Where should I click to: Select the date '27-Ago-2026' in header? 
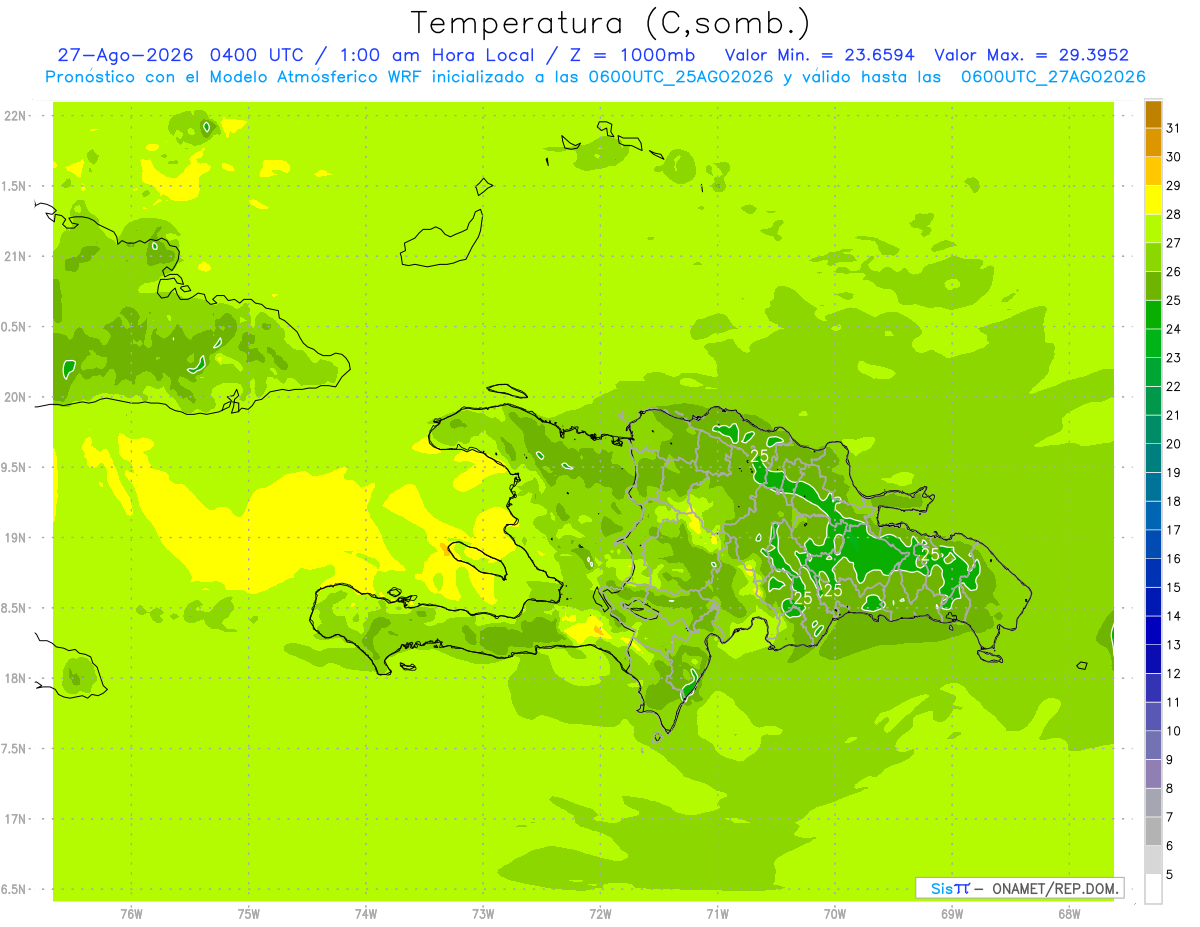pyautogui.click(x=126, y=55)
